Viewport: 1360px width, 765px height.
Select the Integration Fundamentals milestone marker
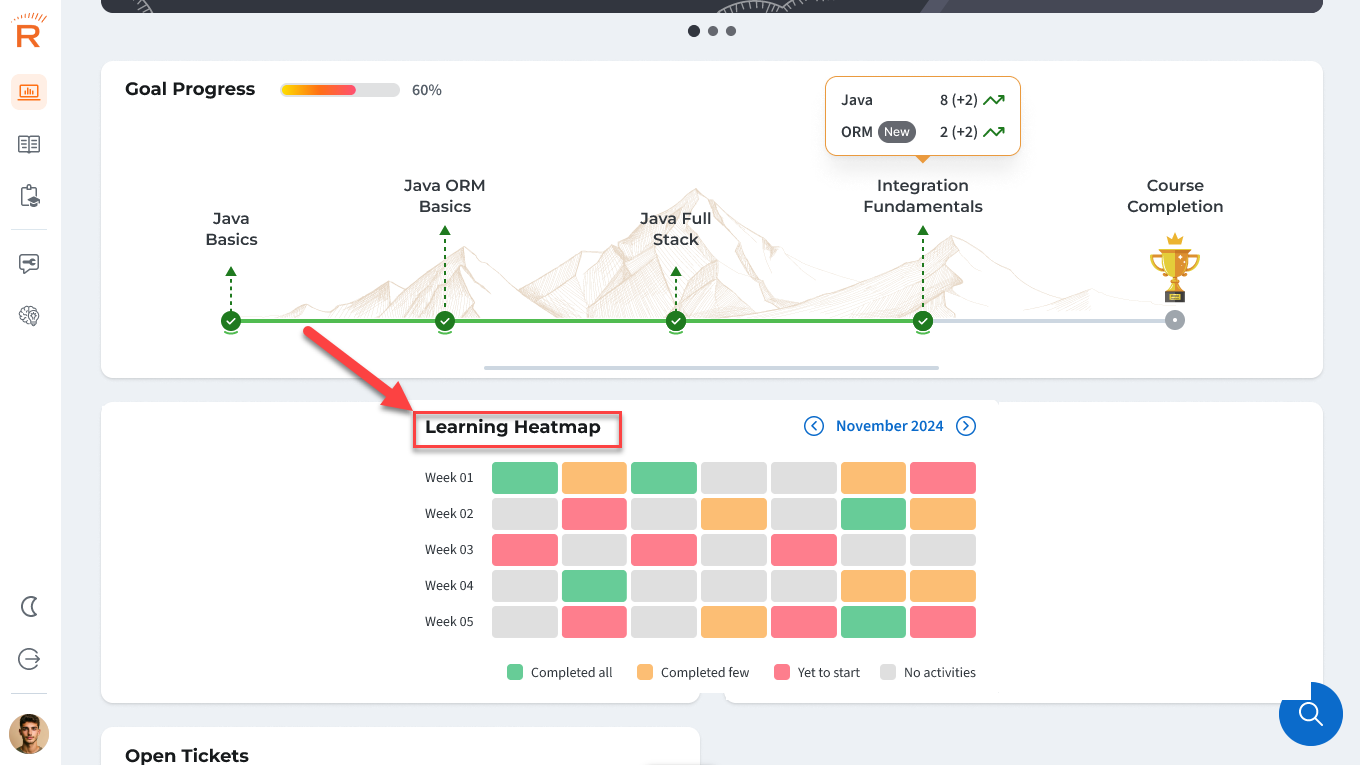[923, 321]
